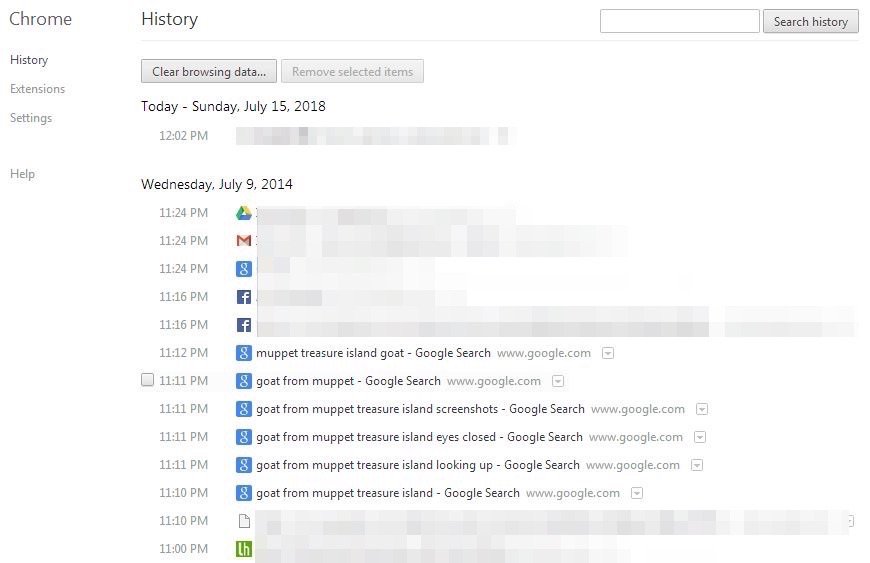Open goat from muppet Google Search link

coord(348,381)
